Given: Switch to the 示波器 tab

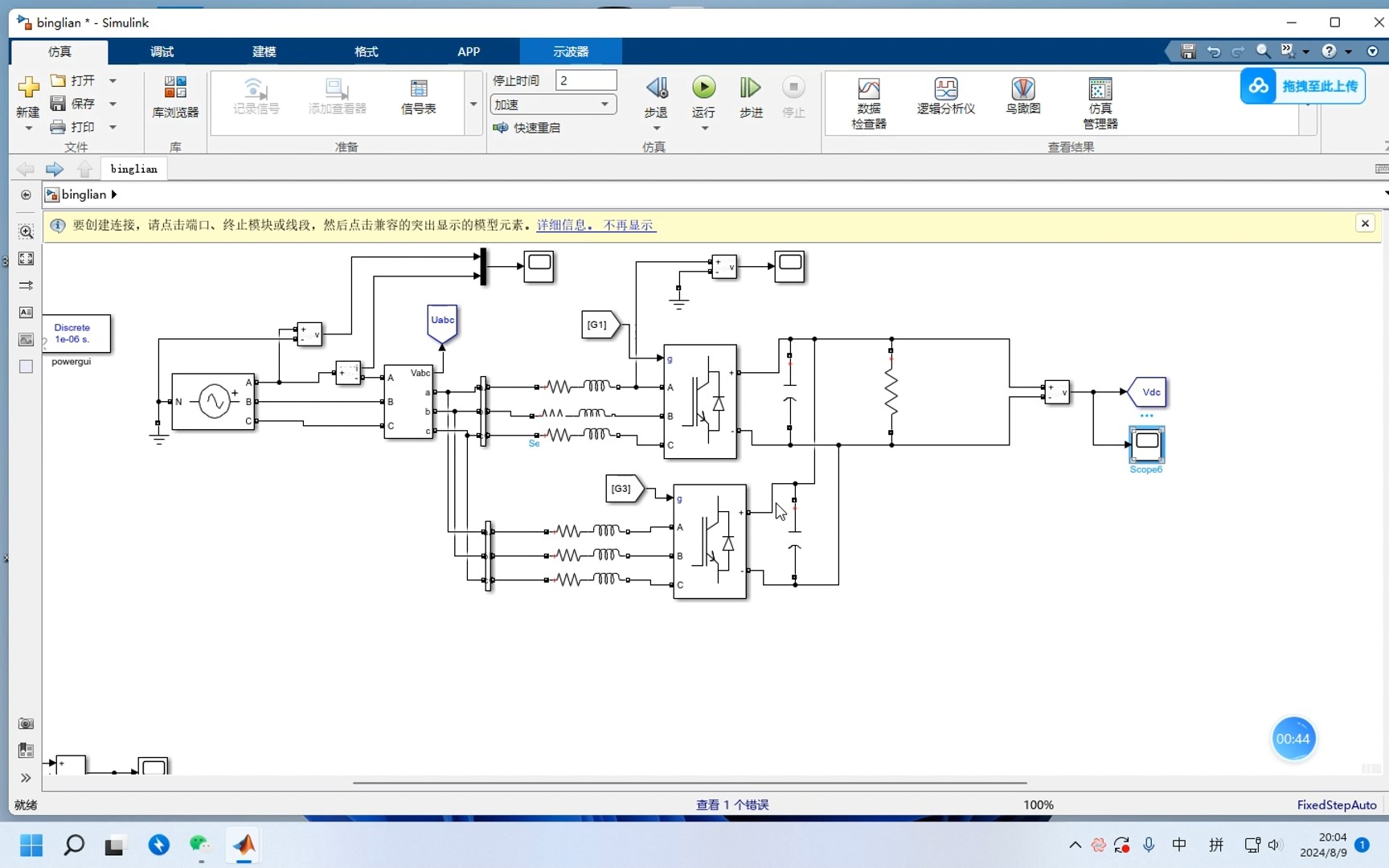Looking at the screenshot, I should (571, 51).
